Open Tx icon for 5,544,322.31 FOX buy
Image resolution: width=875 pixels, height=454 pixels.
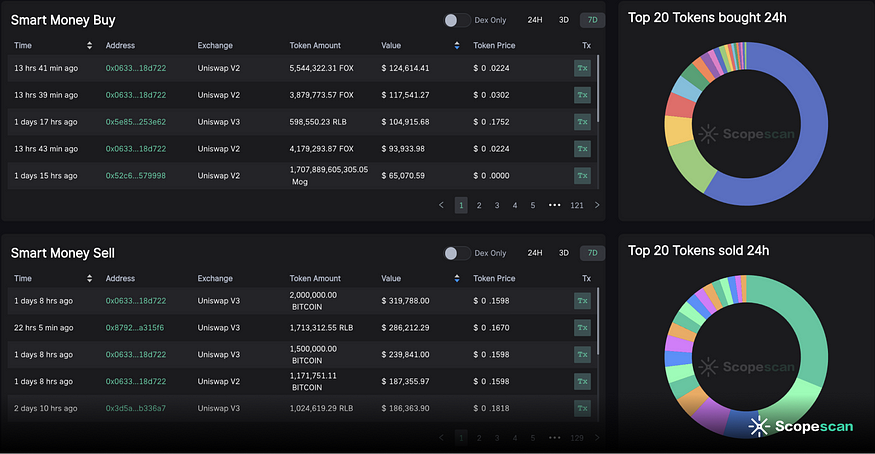(x=582, y=68)
